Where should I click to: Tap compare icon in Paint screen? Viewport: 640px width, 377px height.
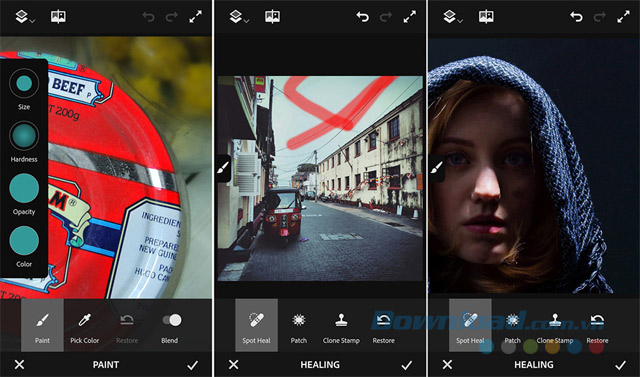click(x=58, y=16)
